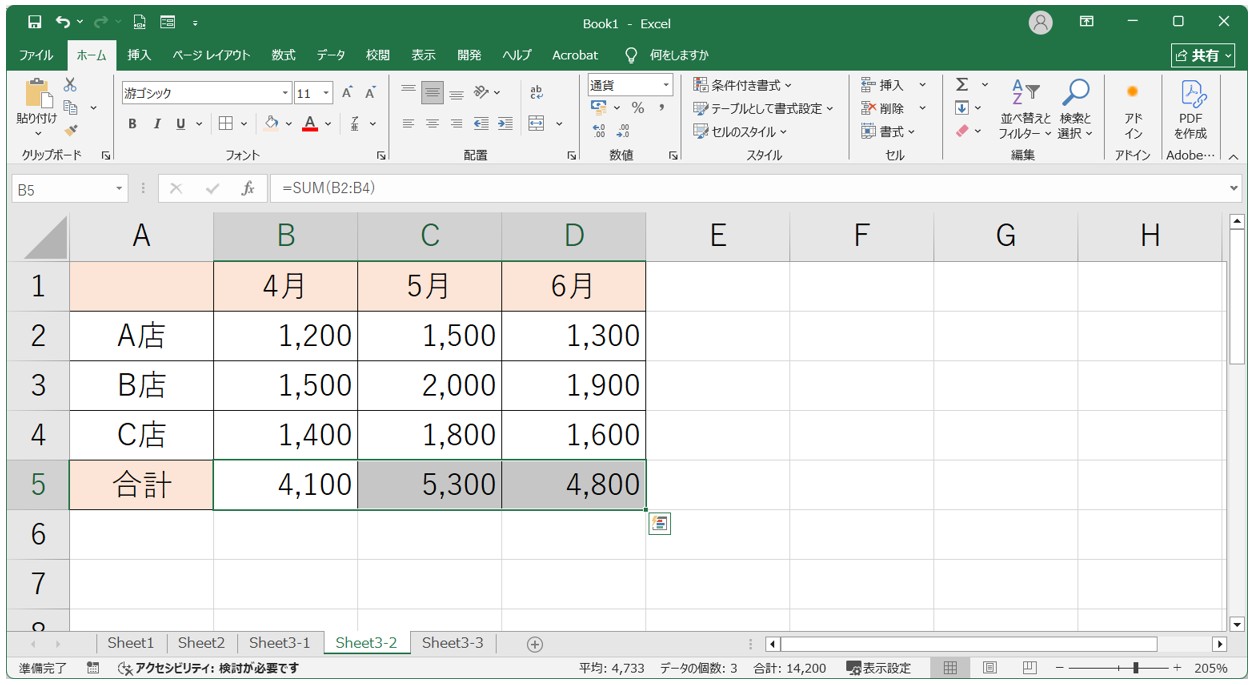The width and height of the screenshot is (1254, 685).
Task: Click the 何をしますか search field
Action: click(679, 55)
